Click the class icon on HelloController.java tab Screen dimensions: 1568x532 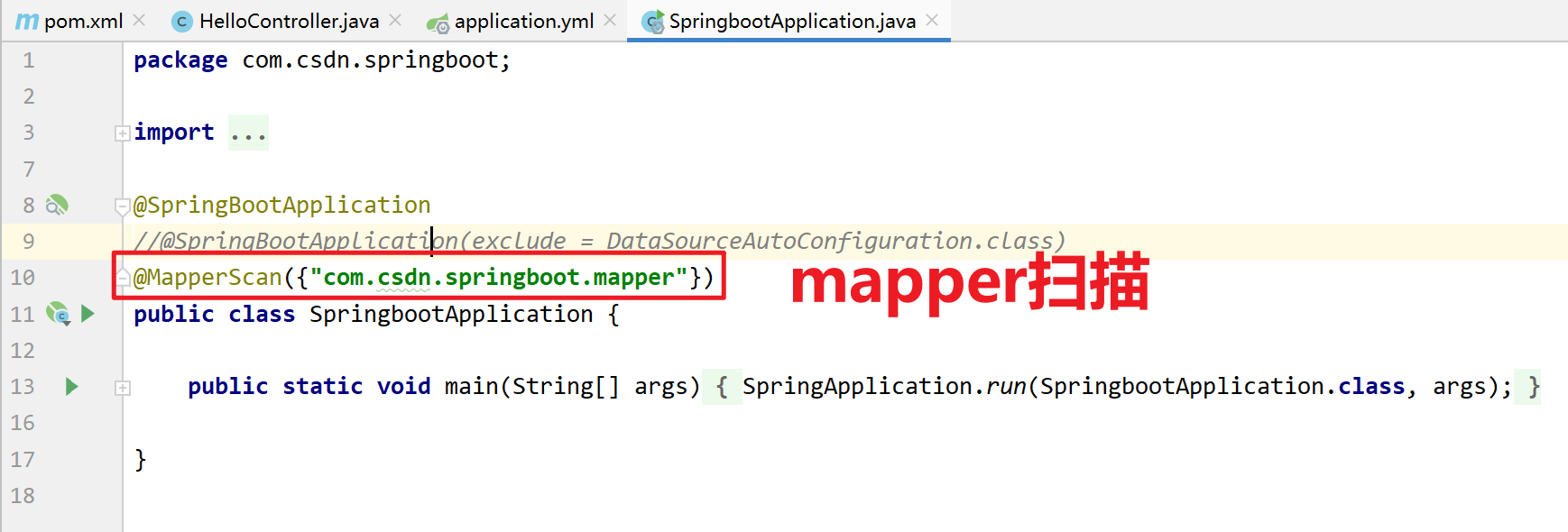(181, 22)
